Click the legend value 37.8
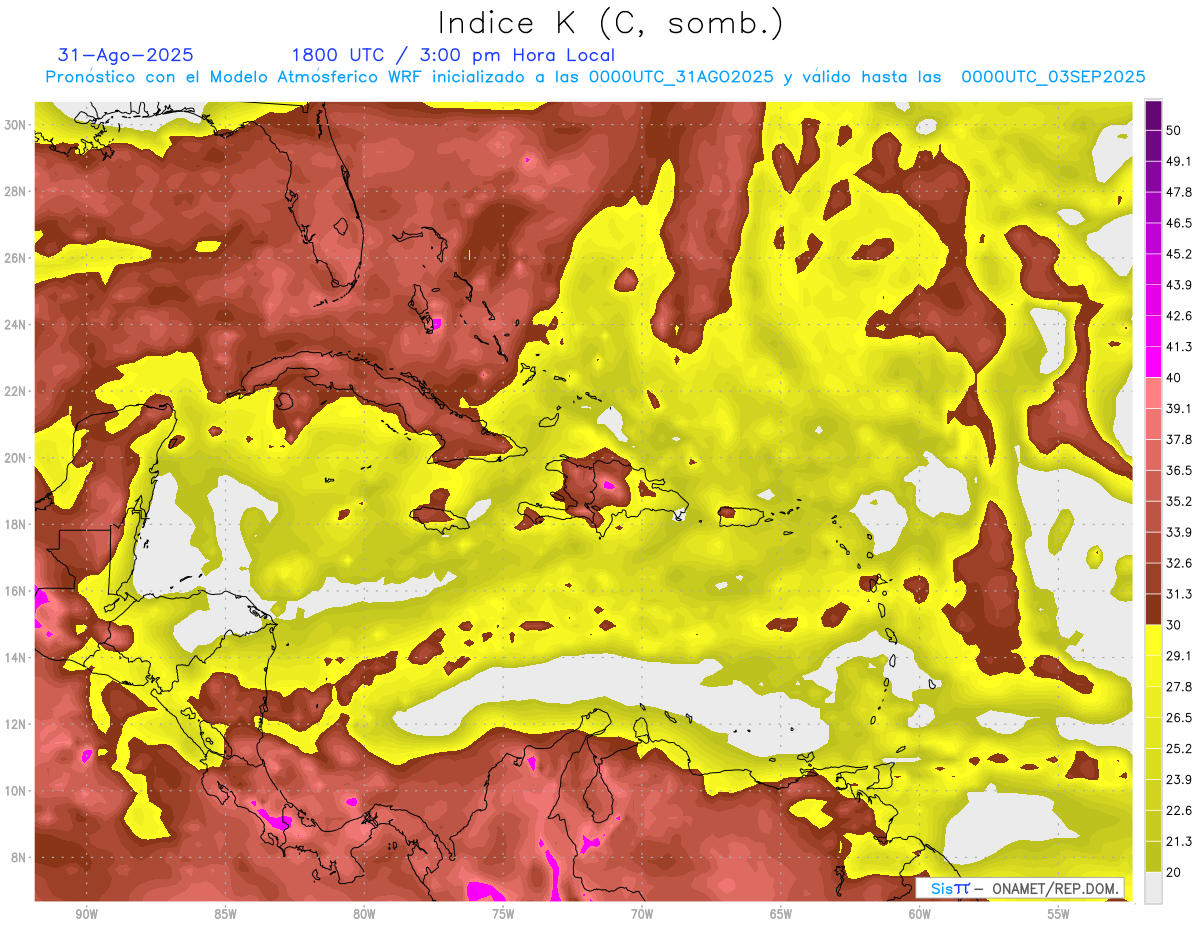This screenshot has height=927, width=1200. tap(1178, 439)
